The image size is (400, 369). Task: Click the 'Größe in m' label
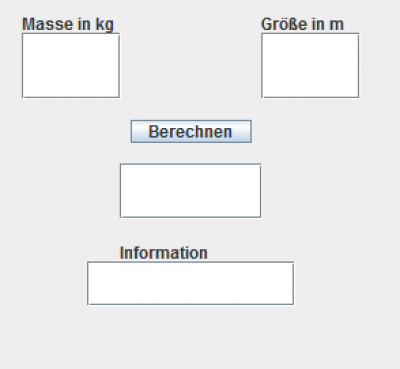pos(302,24)
